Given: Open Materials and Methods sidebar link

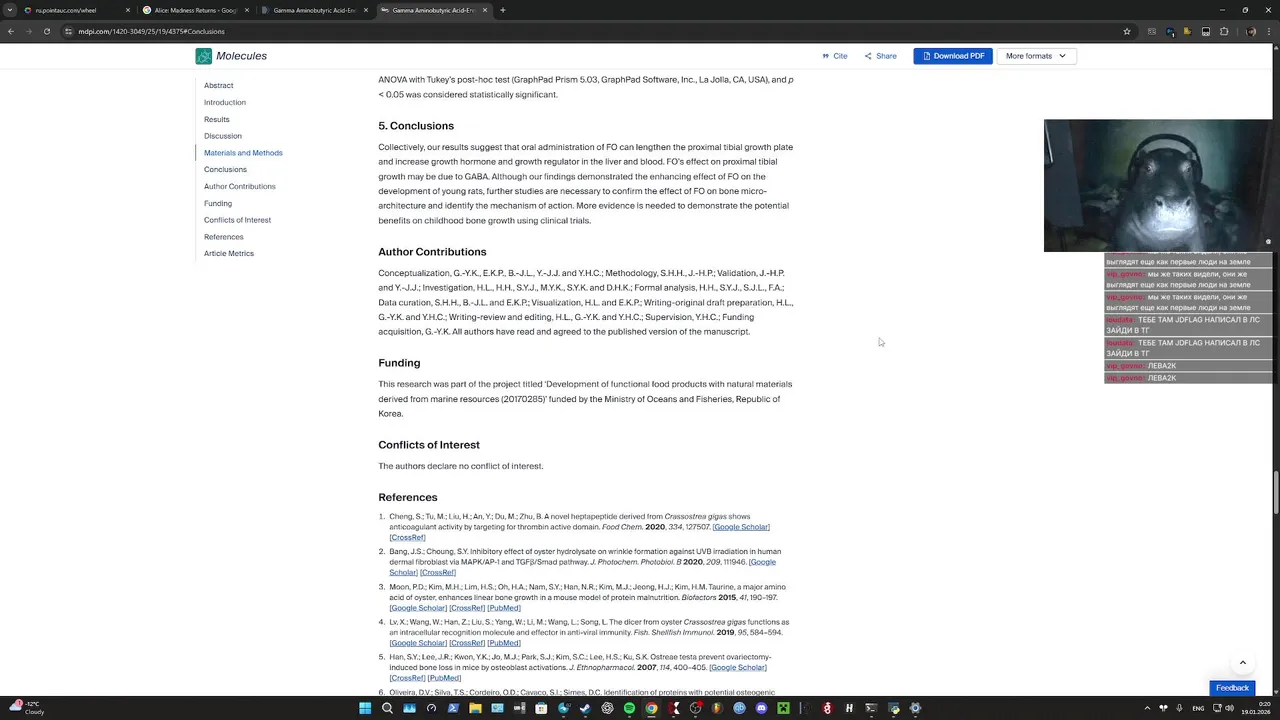Looking at the screenshot, I should tap(243, 153).
